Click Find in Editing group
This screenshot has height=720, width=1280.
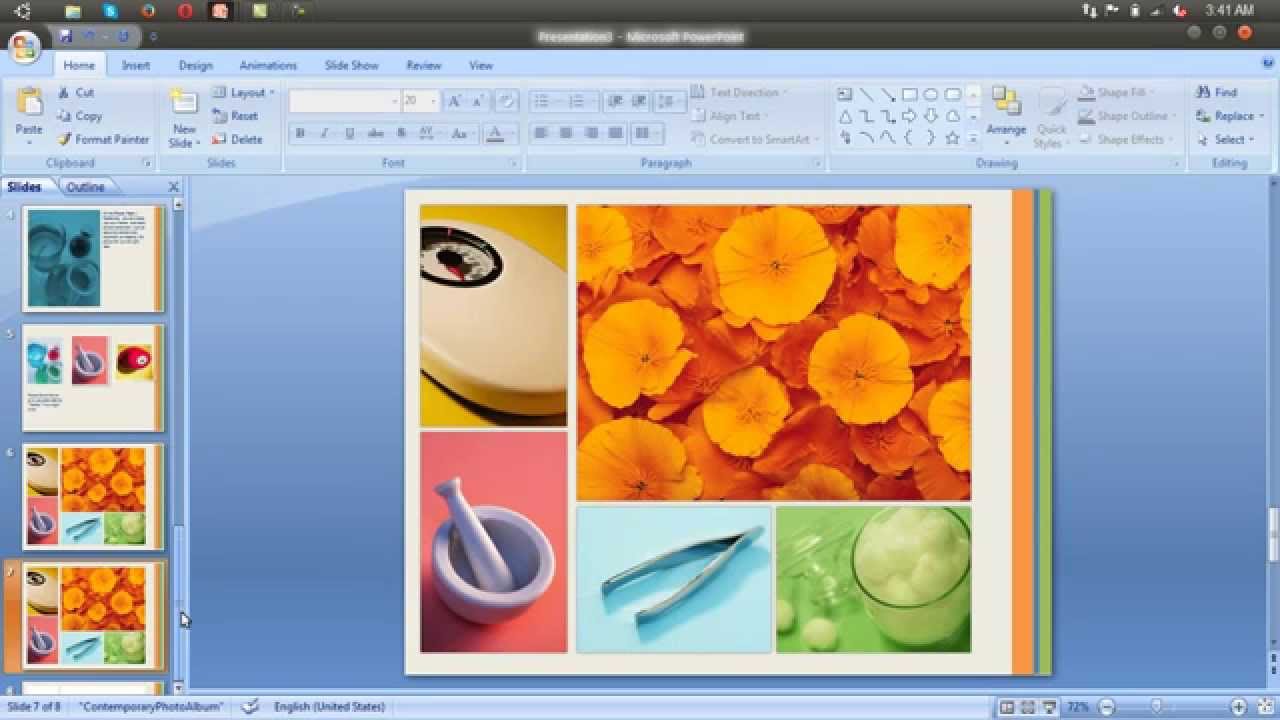coord(1217,92)
